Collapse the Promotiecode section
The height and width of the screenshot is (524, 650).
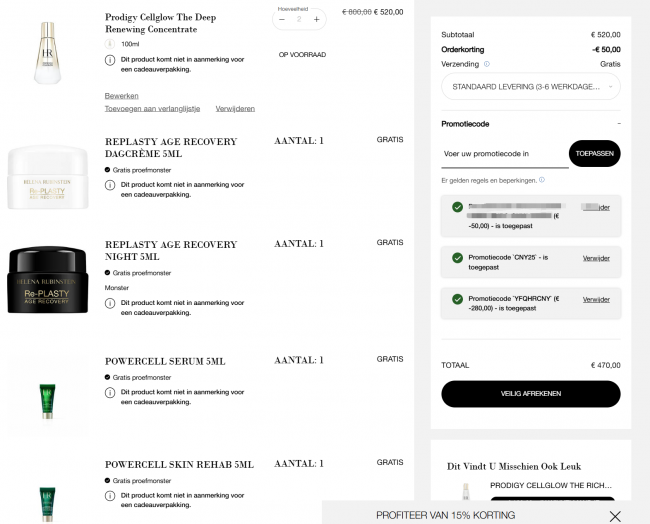pos(619,124)
